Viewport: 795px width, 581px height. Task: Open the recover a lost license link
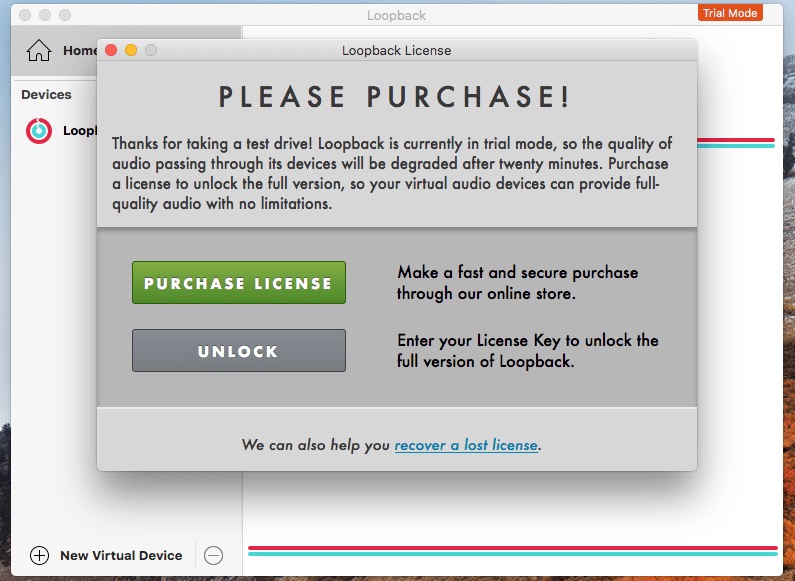(466, 445)
